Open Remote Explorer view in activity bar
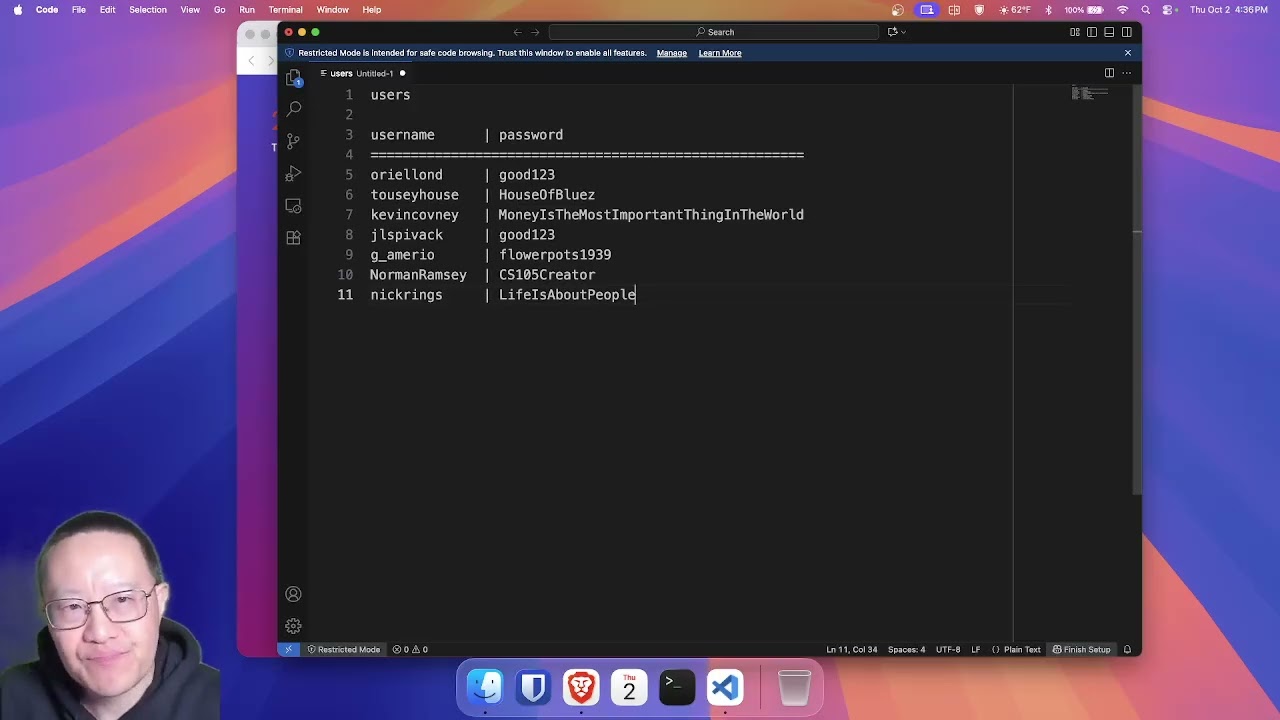The height and width of the screenshot is (720, 1280). 293,206
